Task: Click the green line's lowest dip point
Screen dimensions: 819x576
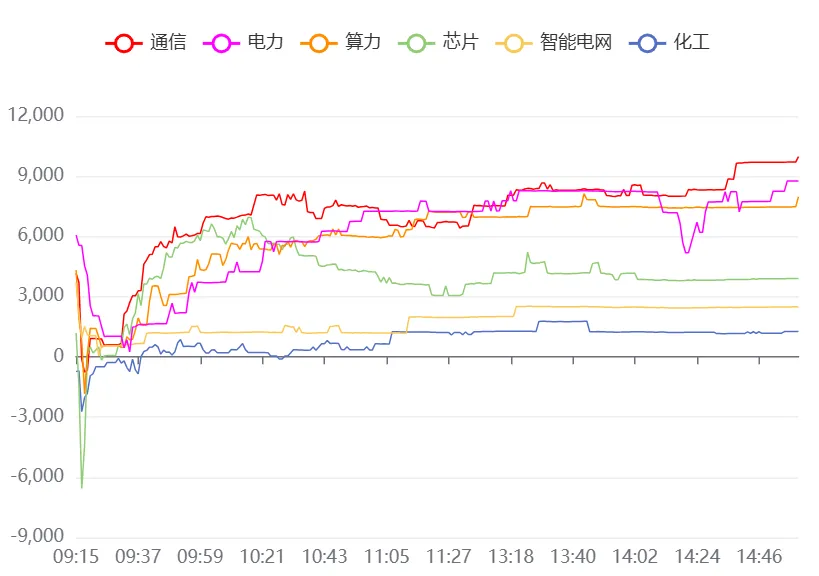Action: [x=82, y=487]
